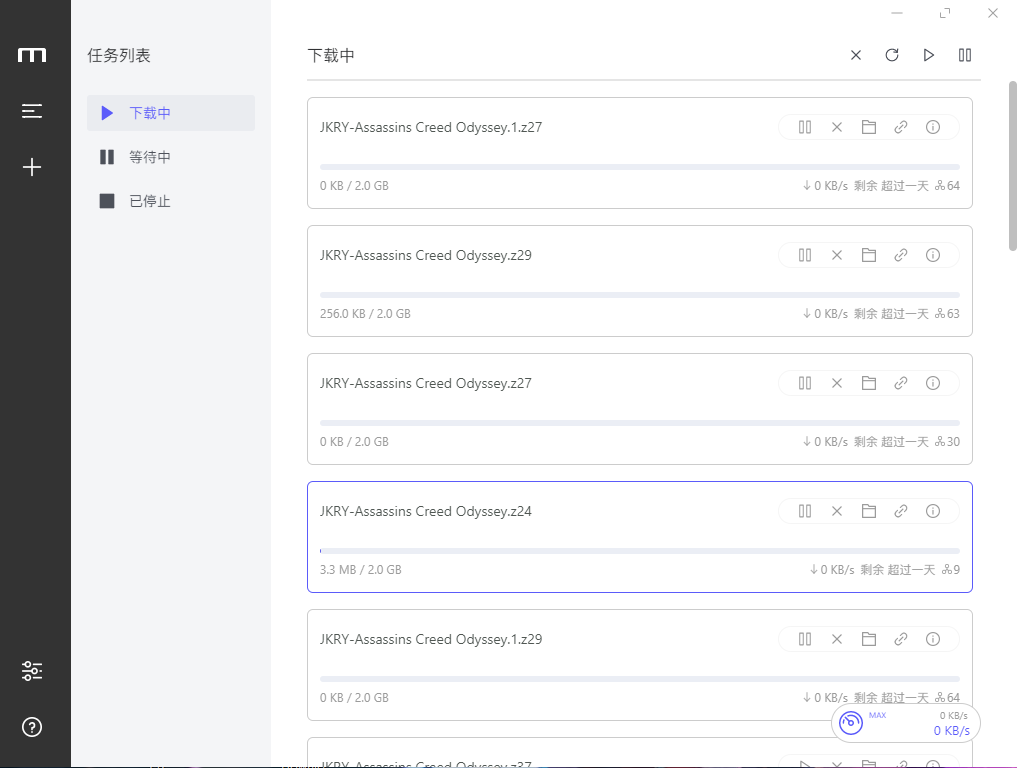Add a new download task with plus icon
1017x768 pixels.
pos(32,167)
